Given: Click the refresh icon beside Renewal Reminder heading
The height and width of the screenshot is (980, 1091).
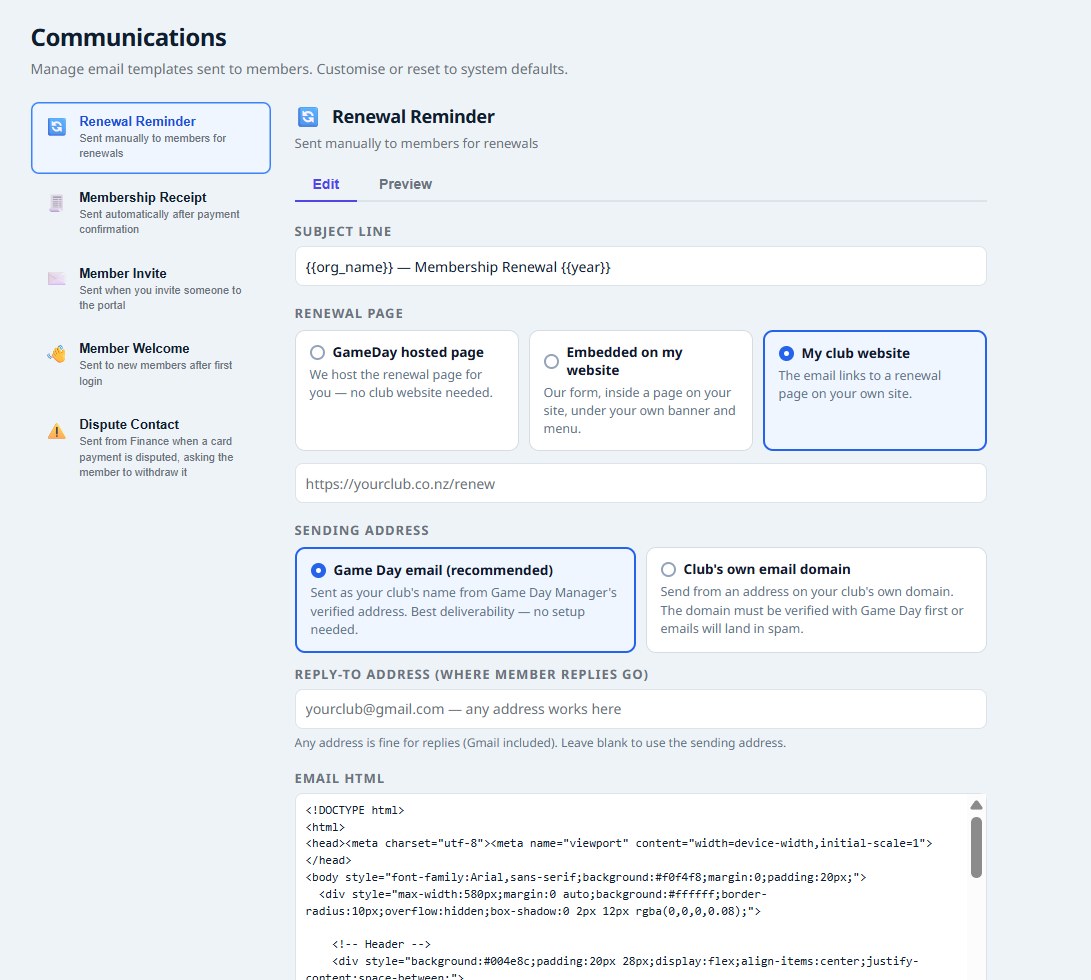Looking at the screenshot, I should tap(308, 117).
